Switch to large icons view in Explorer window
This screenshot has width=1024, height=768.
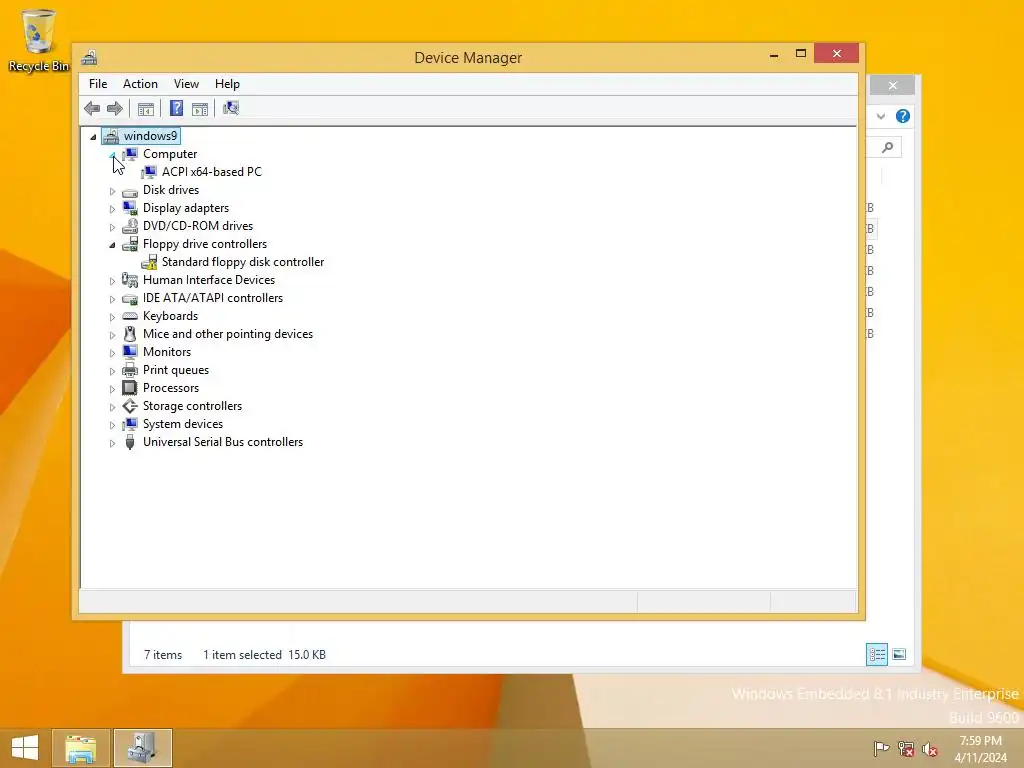click(x=899, y=654)
